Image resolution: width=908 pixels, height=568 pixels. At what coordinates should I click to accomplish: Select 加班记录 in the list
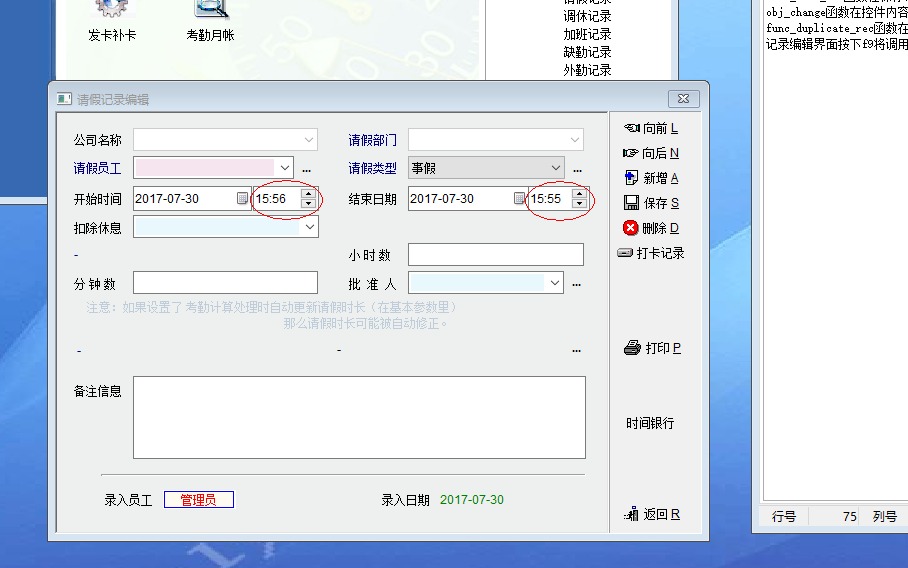pos(587,34)
